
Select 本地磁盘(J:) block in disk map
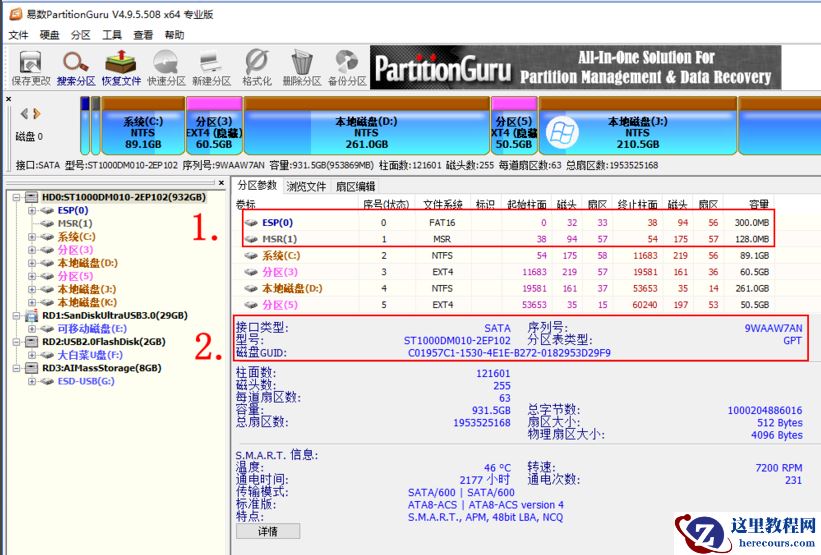pyautogui.click(x=638, y=126)
